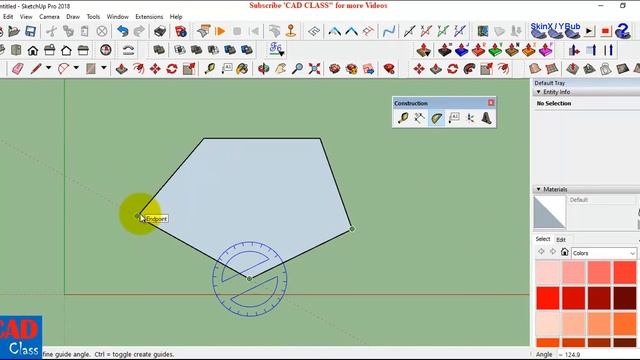
Task: Open the shape tool dropdown arrow
Action: point(104,68)
